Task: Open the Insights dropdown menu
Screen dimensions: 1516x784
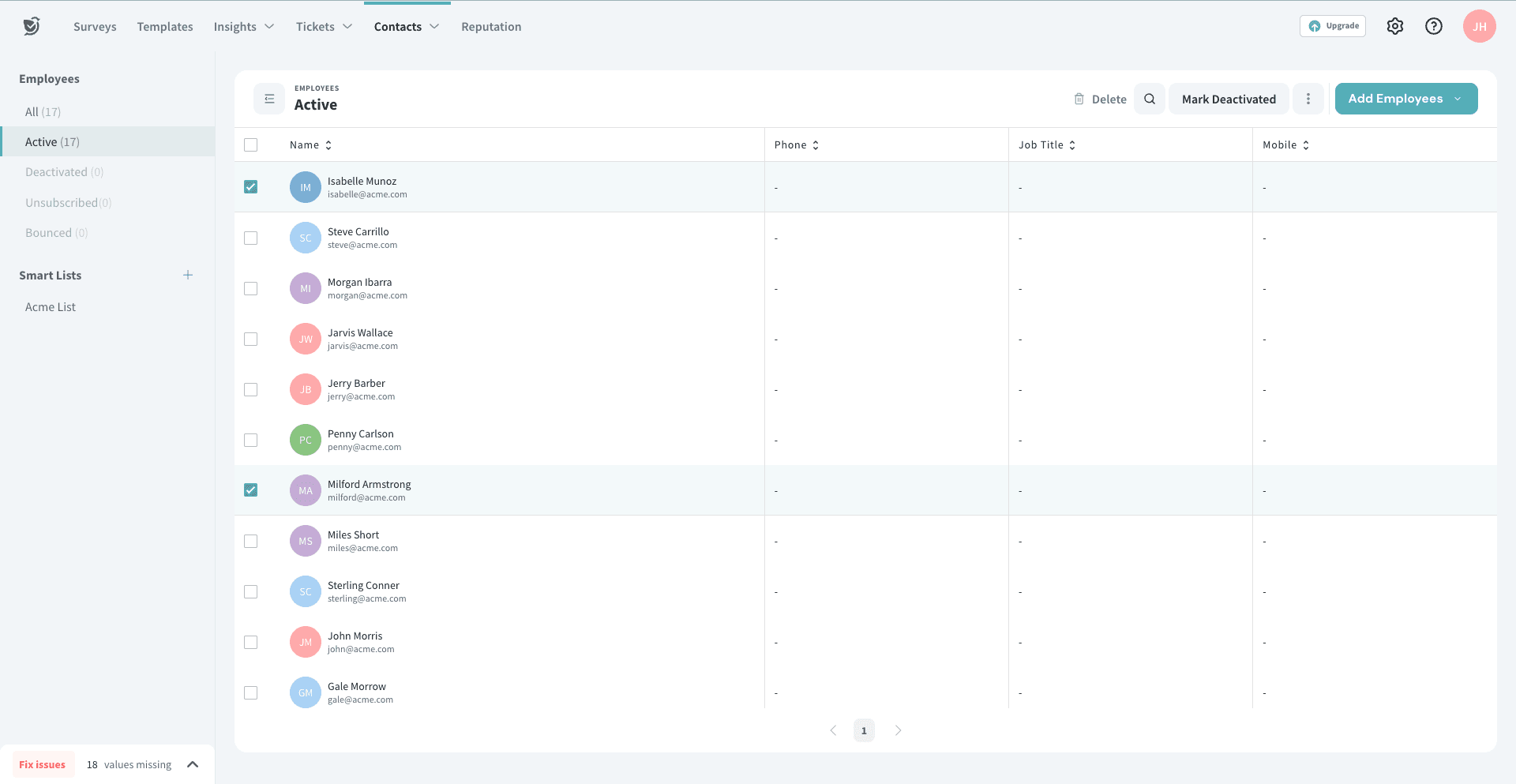Action: click(x=243, y=27)
